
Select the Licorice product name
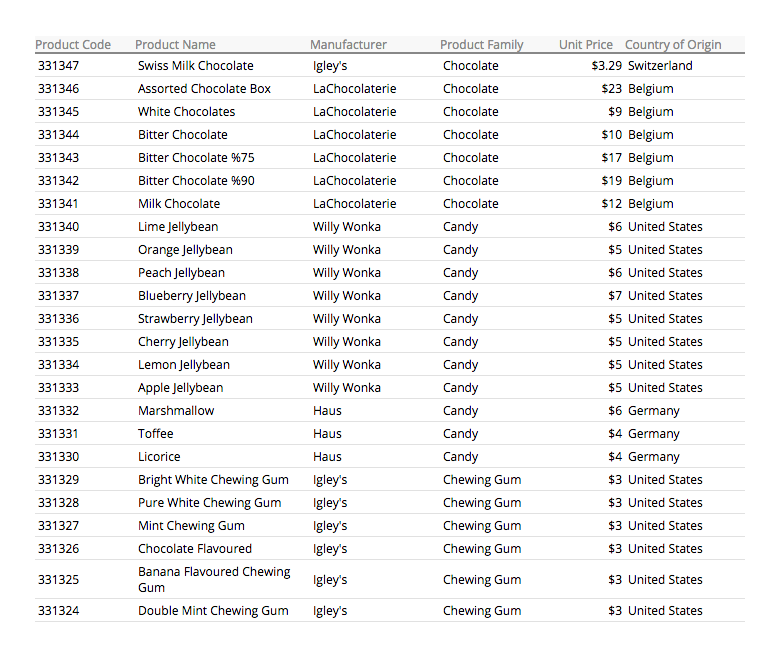pyautogui.click(x=159, y=457)
